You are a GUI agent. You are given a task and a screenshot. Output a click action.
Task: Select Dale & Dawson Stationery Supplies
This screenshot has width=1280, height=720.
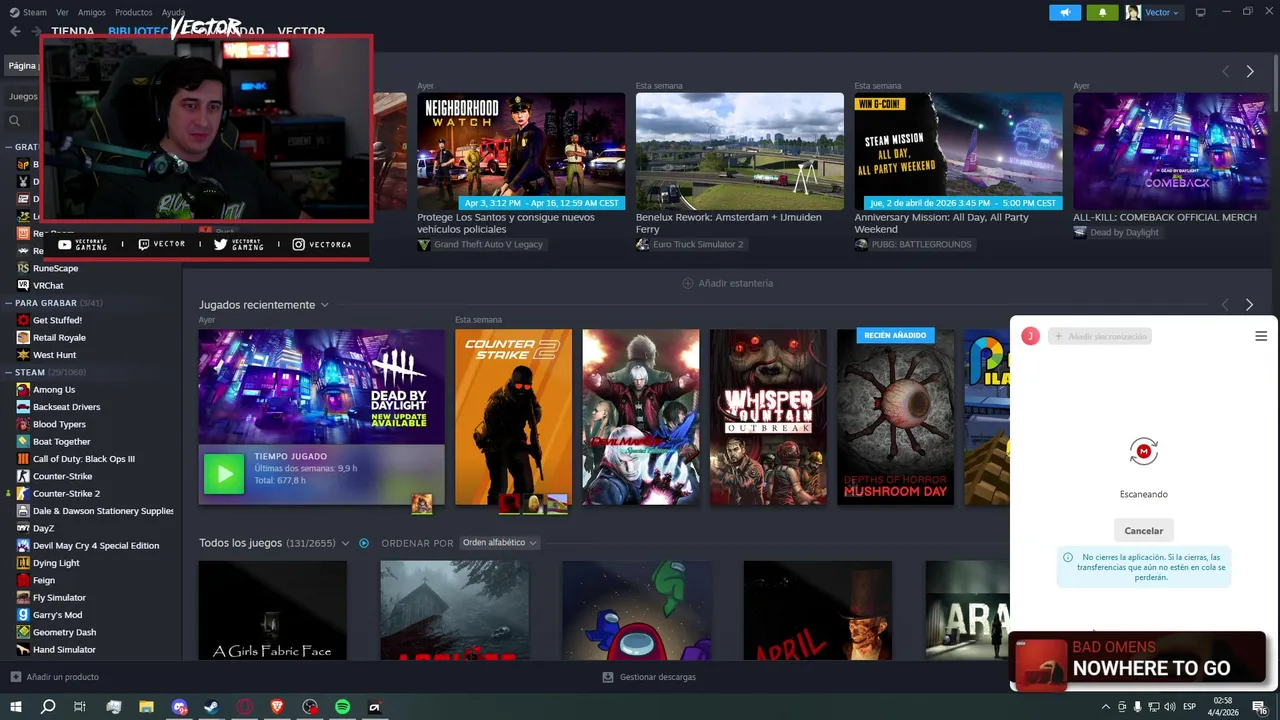click(x=103, y=511)
